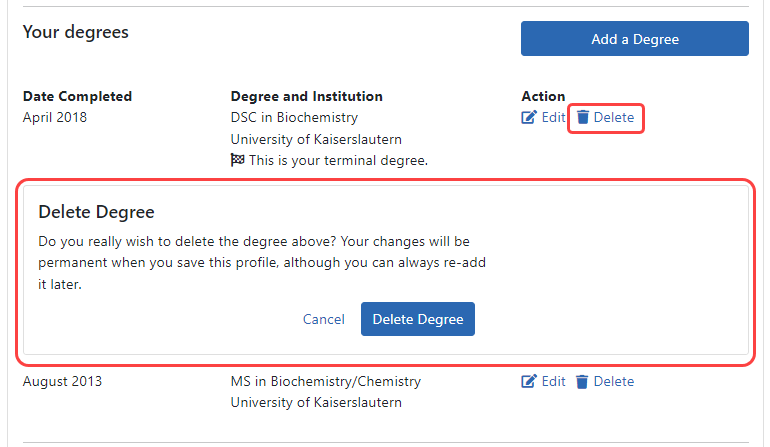Click the MS in Biochemistry/Chemistry degree text
Image resolution: width=770 pixels, height=447 pixels.
click(x=326, y=382)
